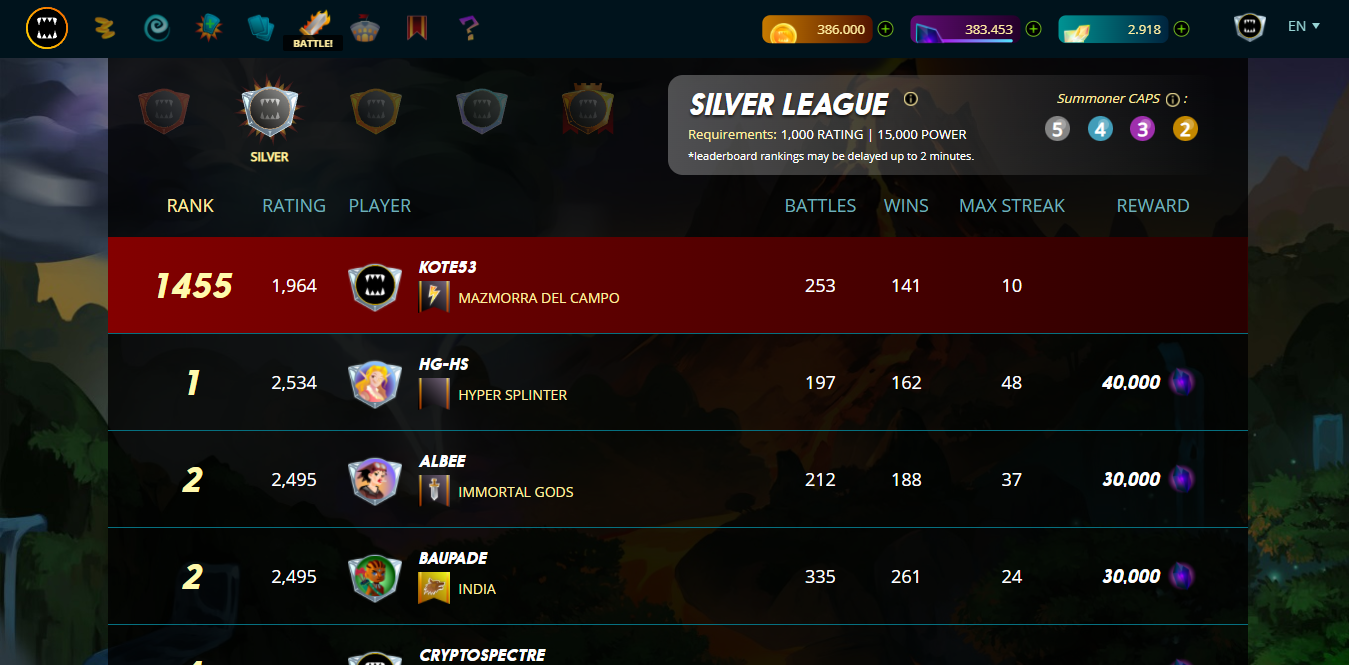Click the Hyper Splinter guild name
Viewport: 1349px width, 665px height.
click(x=512, y=395)
